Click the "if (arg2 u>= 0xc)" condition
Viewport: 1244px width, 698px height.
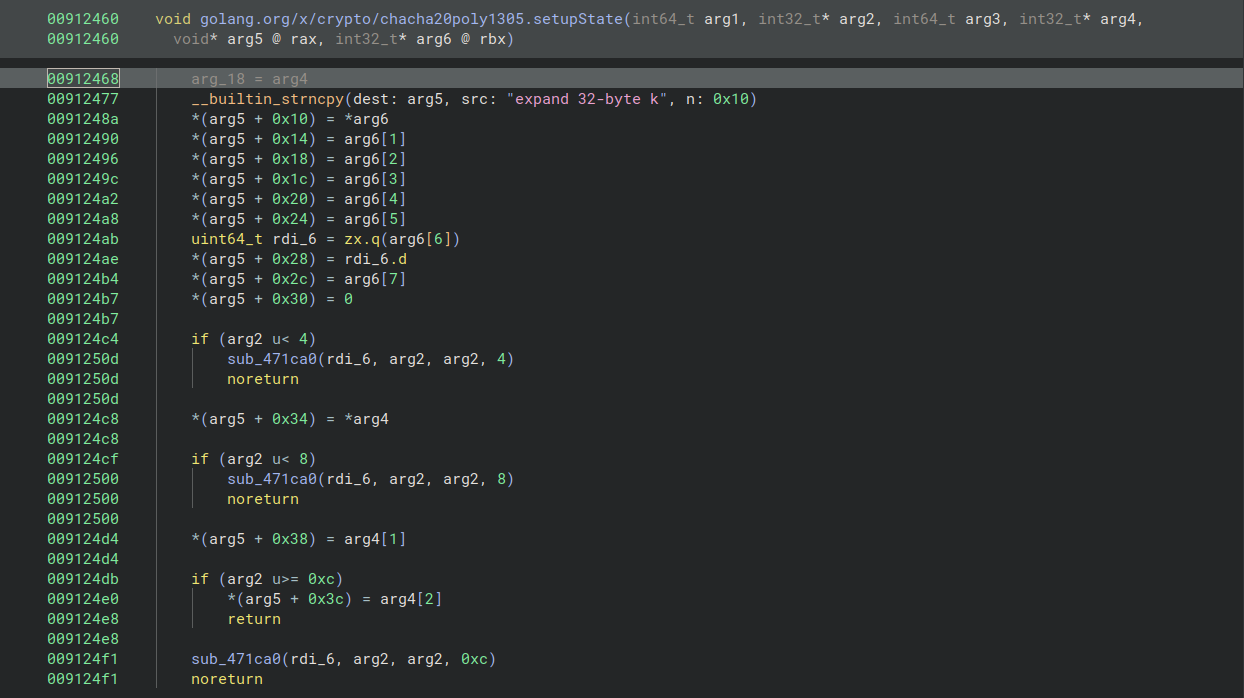[267, 579]
